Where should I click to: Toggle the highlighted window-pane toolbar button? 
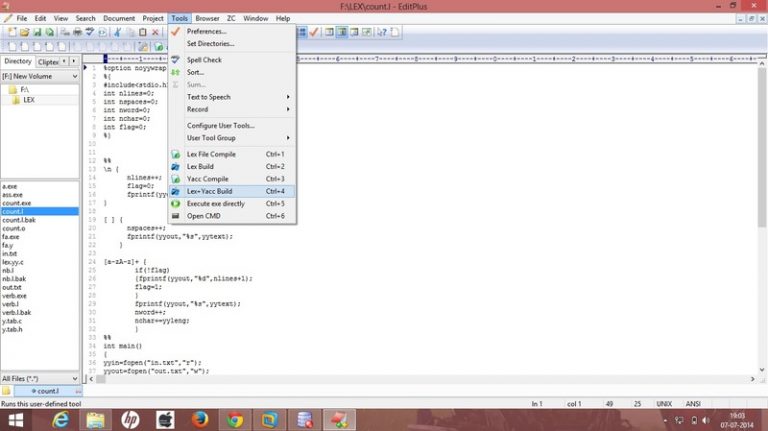click(x=342, y=32)
